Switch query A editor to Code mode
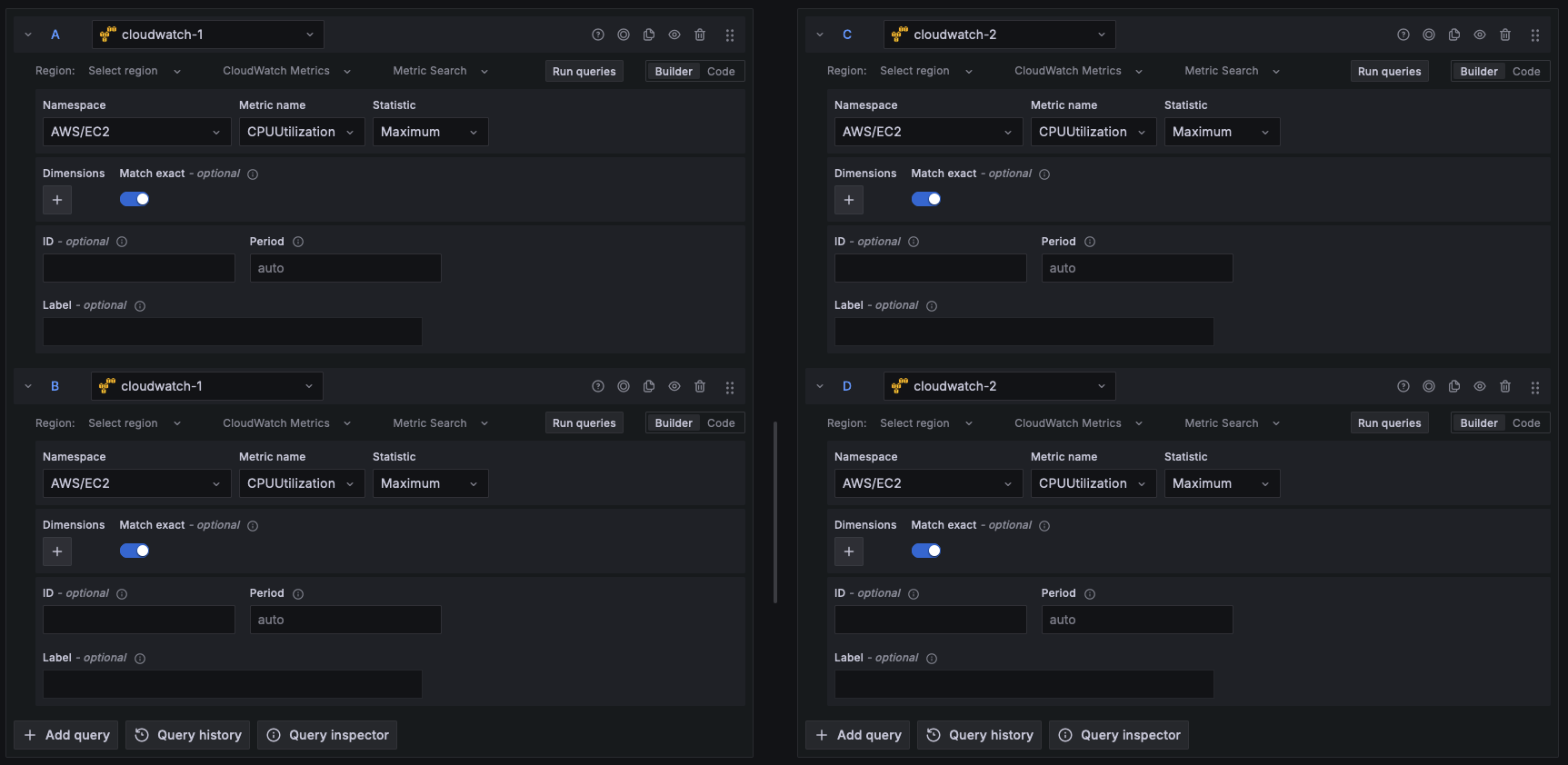Viewport: 1568px width, 765px height. 721,71
